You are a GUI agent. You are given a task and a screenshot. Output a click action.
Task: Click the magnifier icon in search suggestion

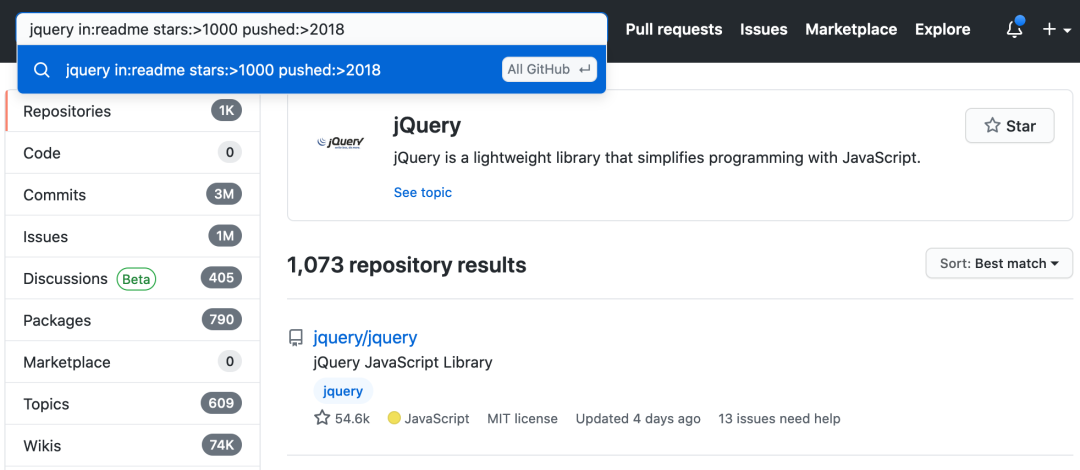click(42, 70)
